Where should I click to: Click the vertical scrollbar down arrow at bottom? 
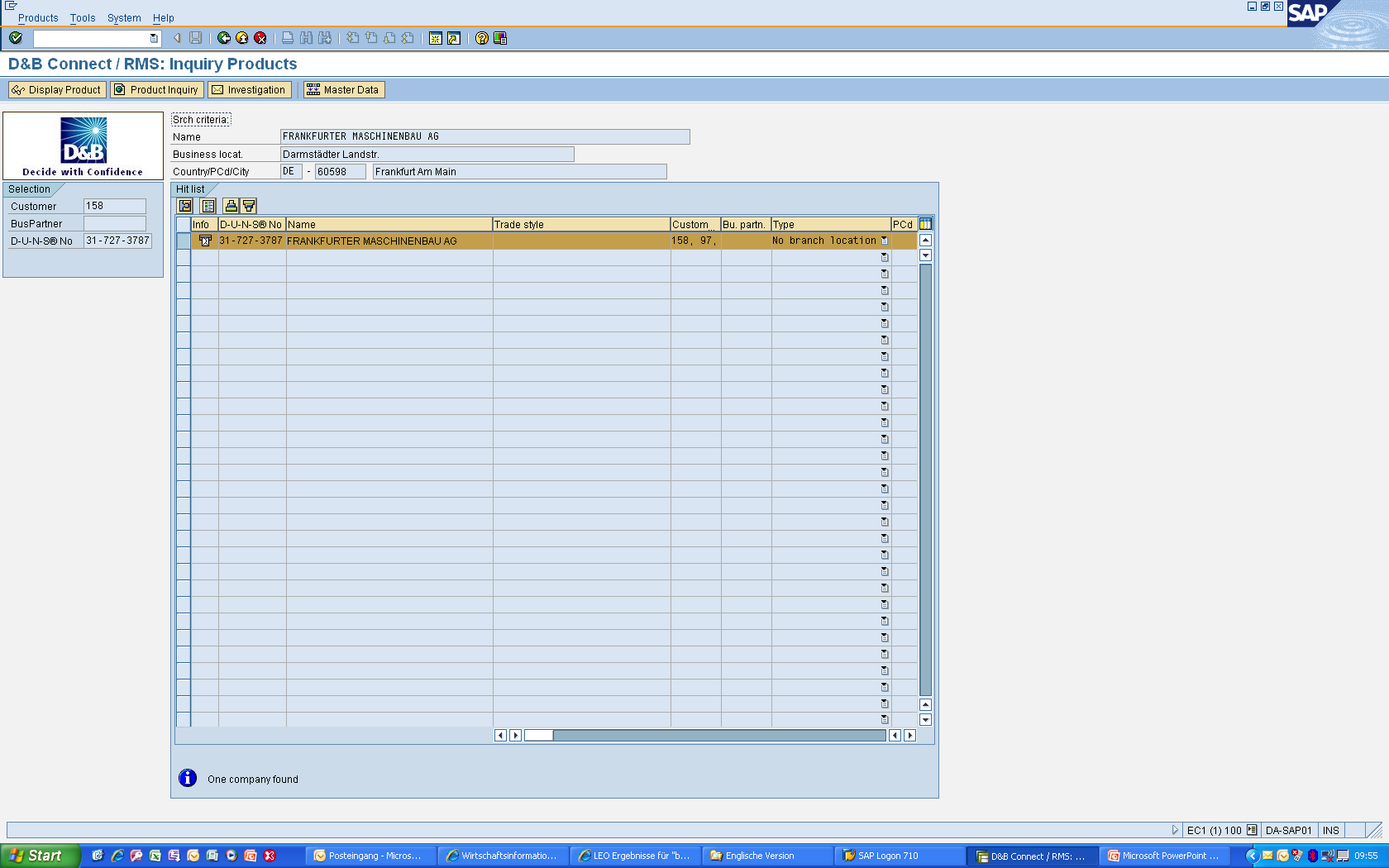(925, 720)
